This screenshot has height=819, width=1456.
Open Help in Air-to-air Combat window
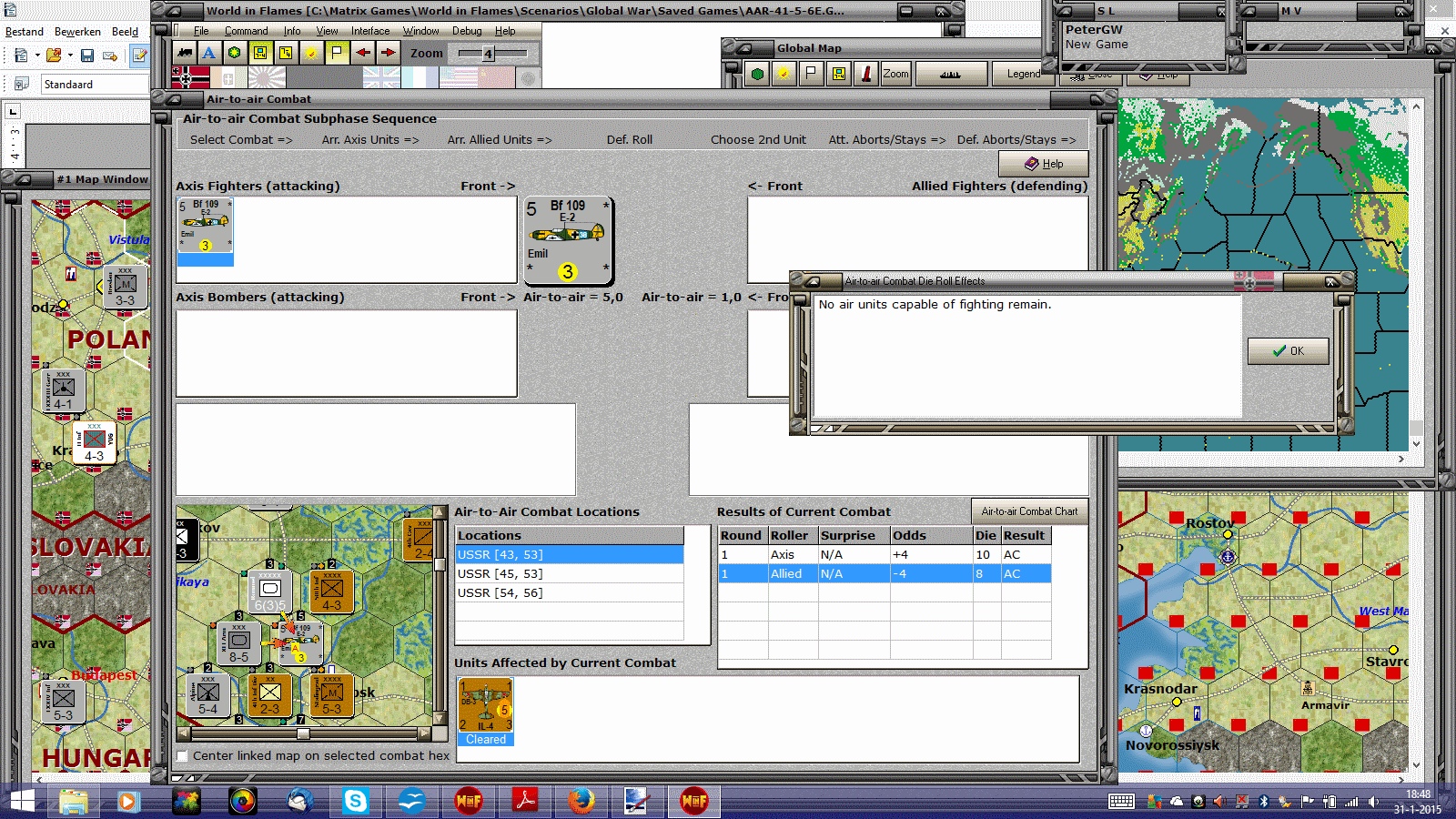tap(1044, 164)
